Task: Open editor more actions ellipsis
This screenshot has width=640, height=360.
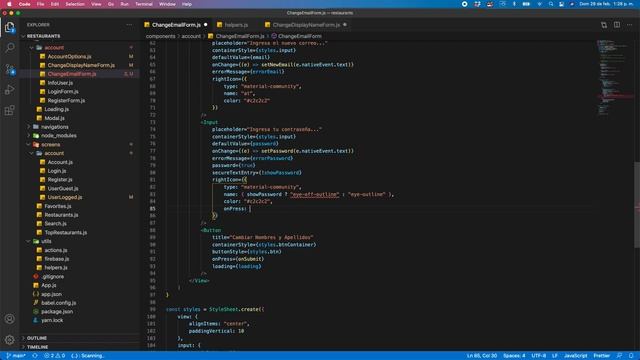Action: [630, 25]
